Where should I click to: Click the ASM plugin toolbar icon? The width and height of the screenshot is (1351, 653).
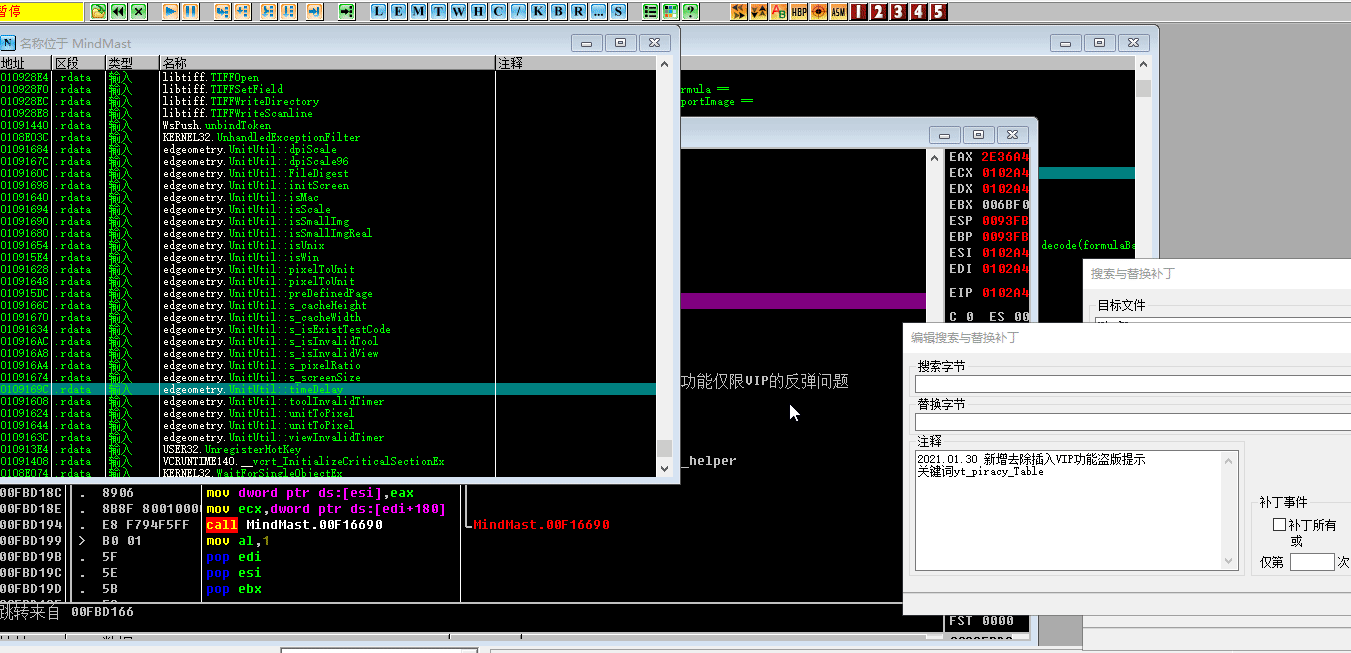coord(839,12)
